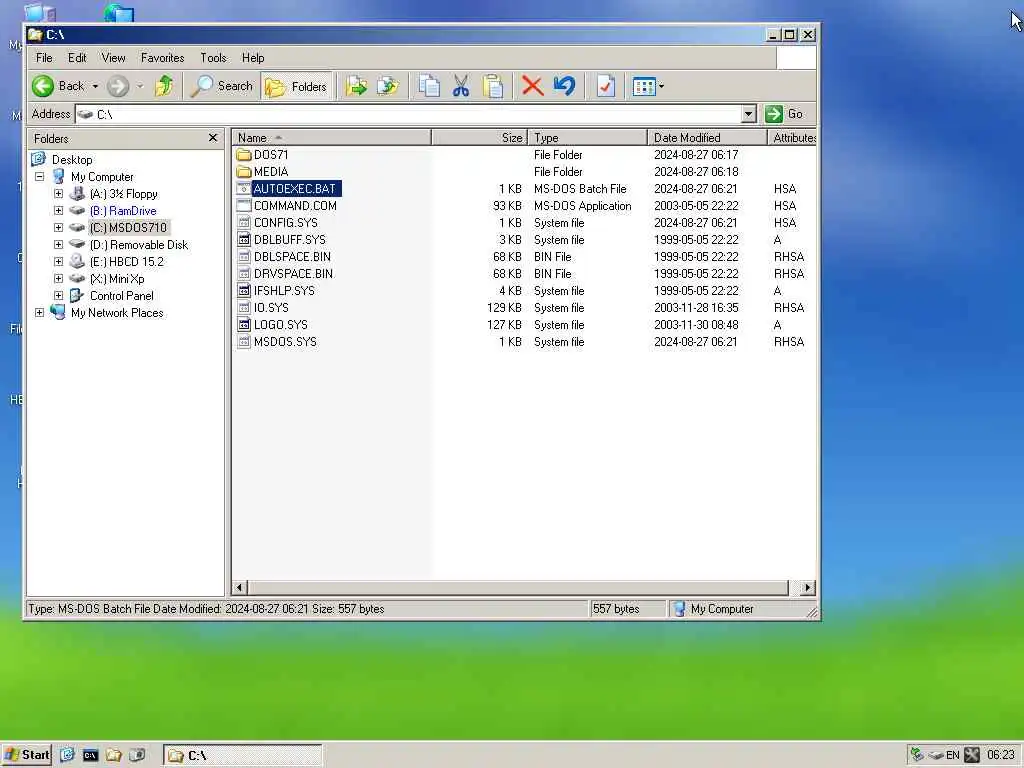1024x768 pixels.
Task: Select the DOS71 folder icon
Action: (x=244, y=155)
